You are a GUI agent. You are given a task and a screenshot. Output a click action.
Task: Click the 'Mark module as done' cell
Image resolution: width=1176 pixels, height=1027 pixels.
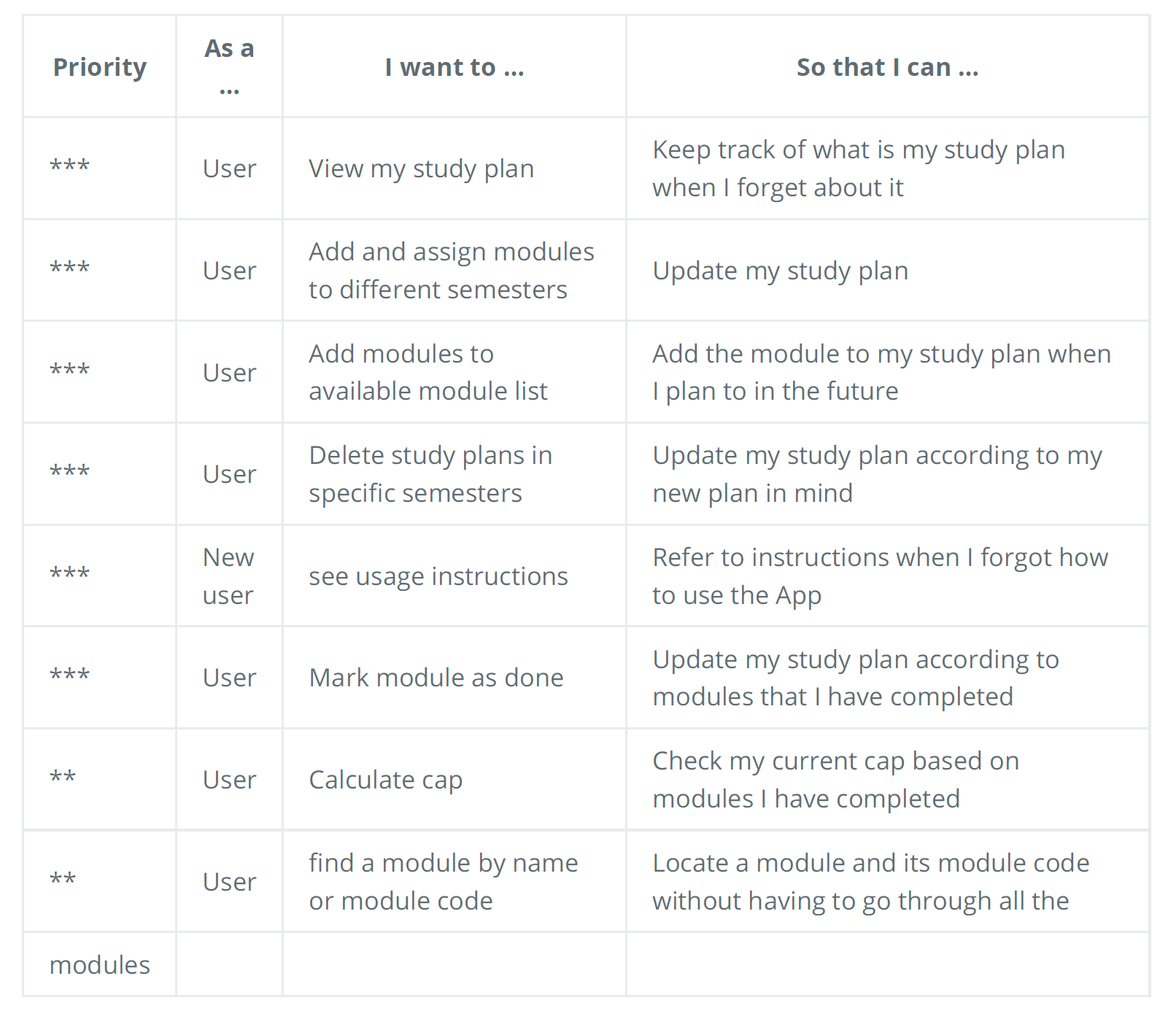436,678
